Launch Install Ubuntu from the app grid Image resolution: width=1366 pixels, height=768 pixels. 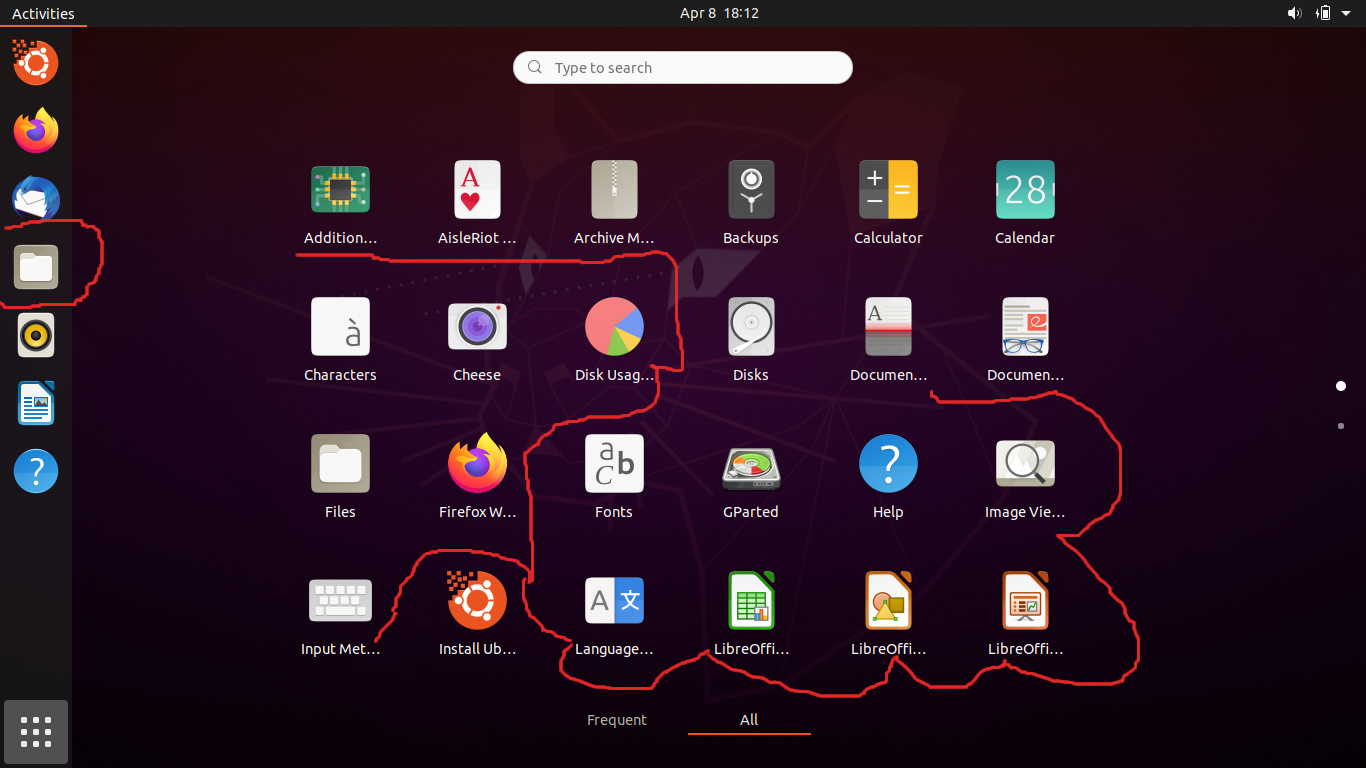point(477,601)
